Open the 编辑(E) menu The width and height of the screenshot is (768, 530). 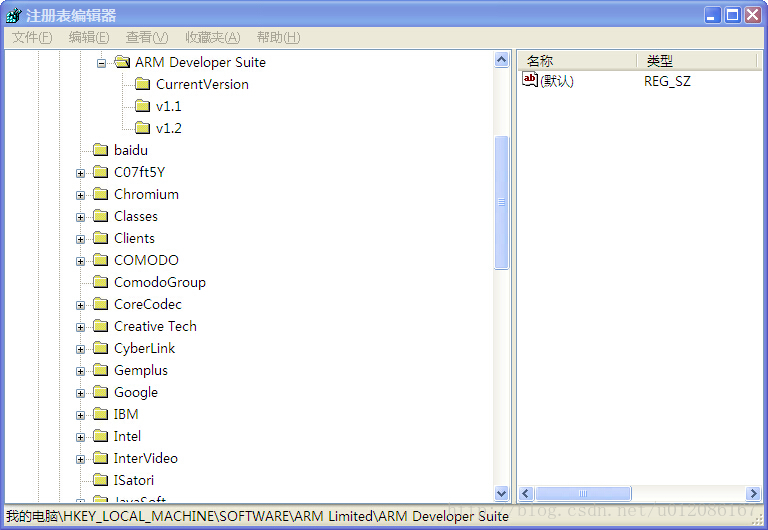pos(89,37)
